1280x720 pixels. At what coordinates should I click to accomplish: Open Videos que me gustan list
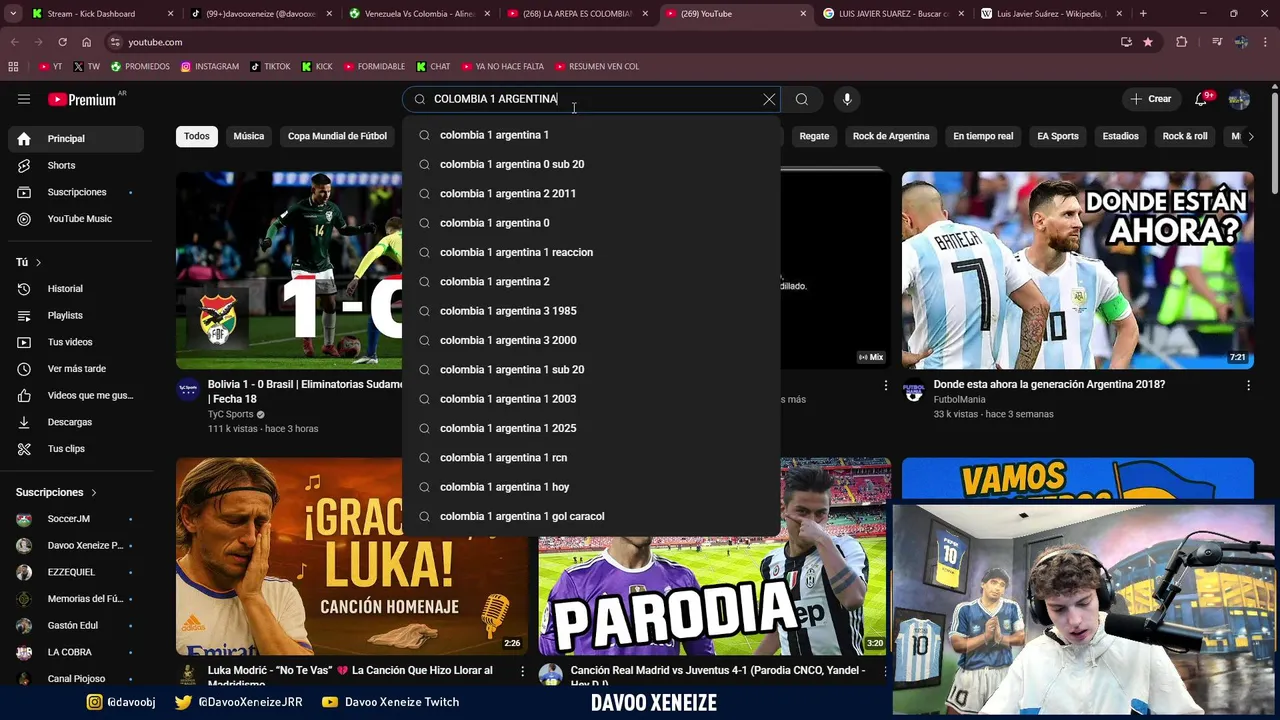coord(76,395)
